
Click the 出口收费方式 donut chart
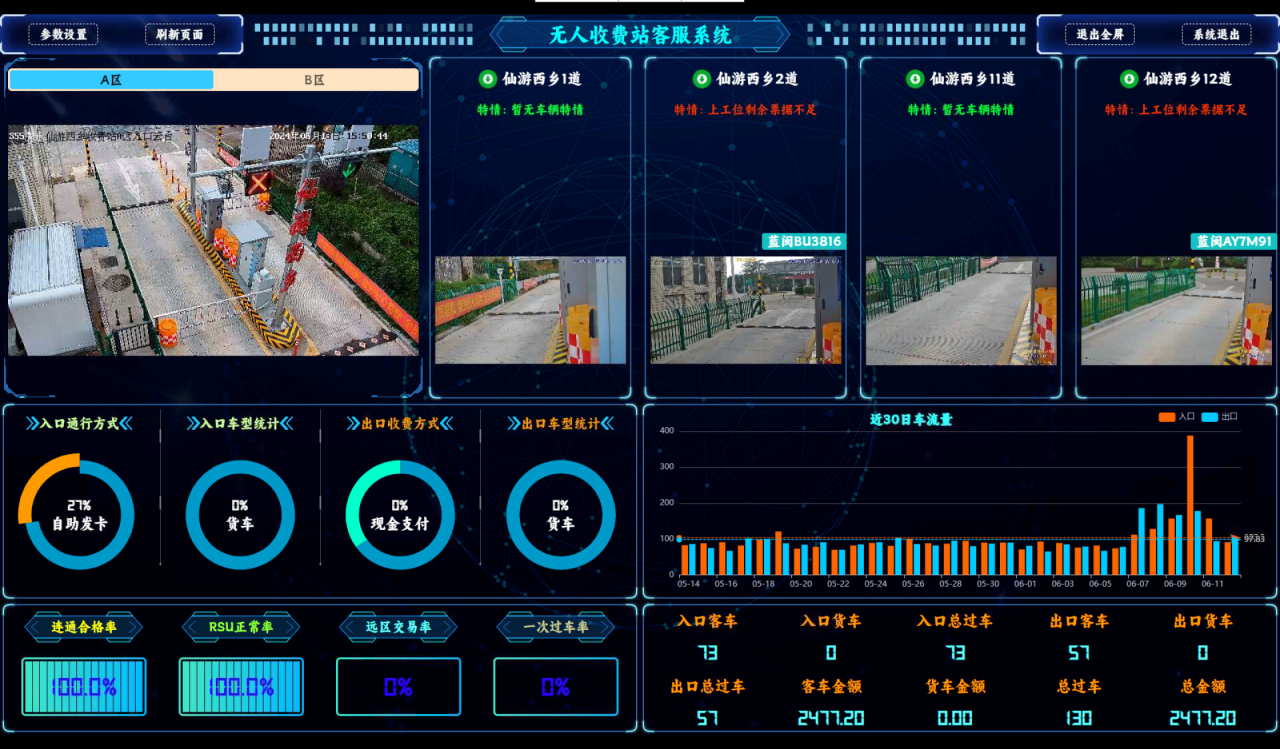pos(400,513)
